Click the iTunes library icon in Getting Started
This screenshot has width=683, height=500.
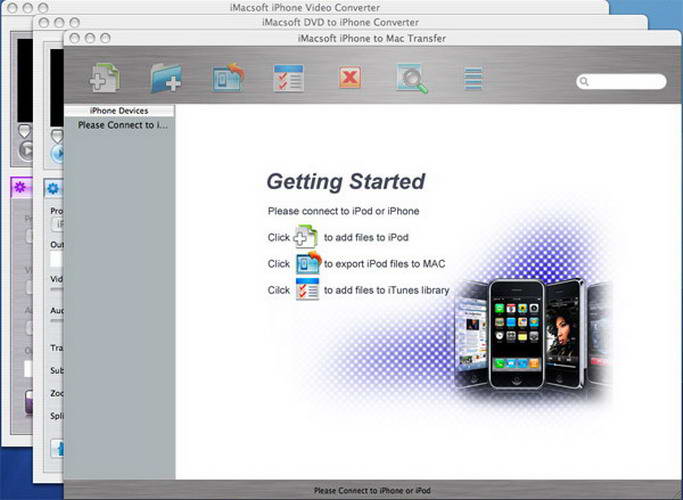(307, 289)
